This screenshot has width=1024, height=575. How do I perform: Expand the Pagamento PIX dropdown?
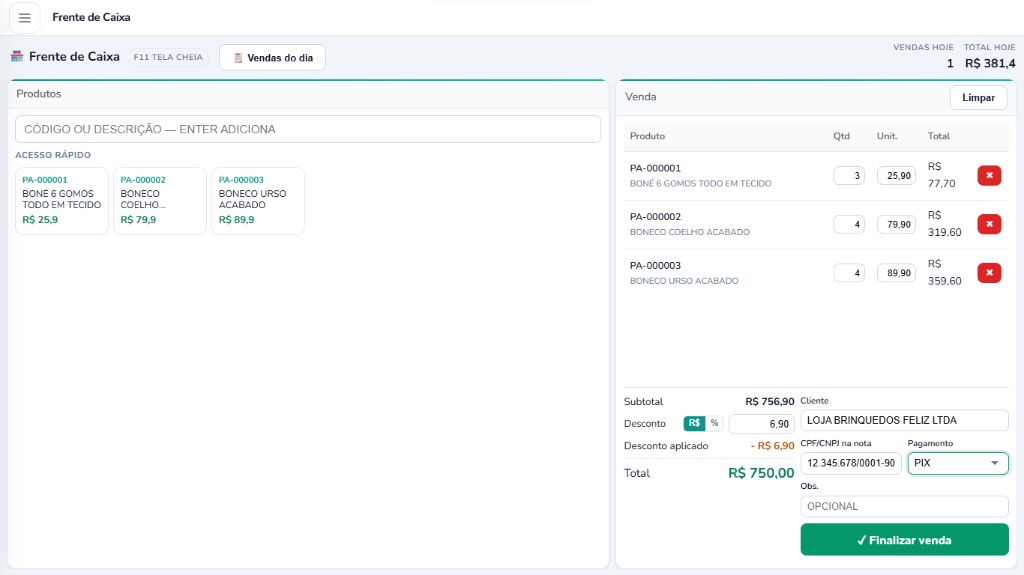957,463
